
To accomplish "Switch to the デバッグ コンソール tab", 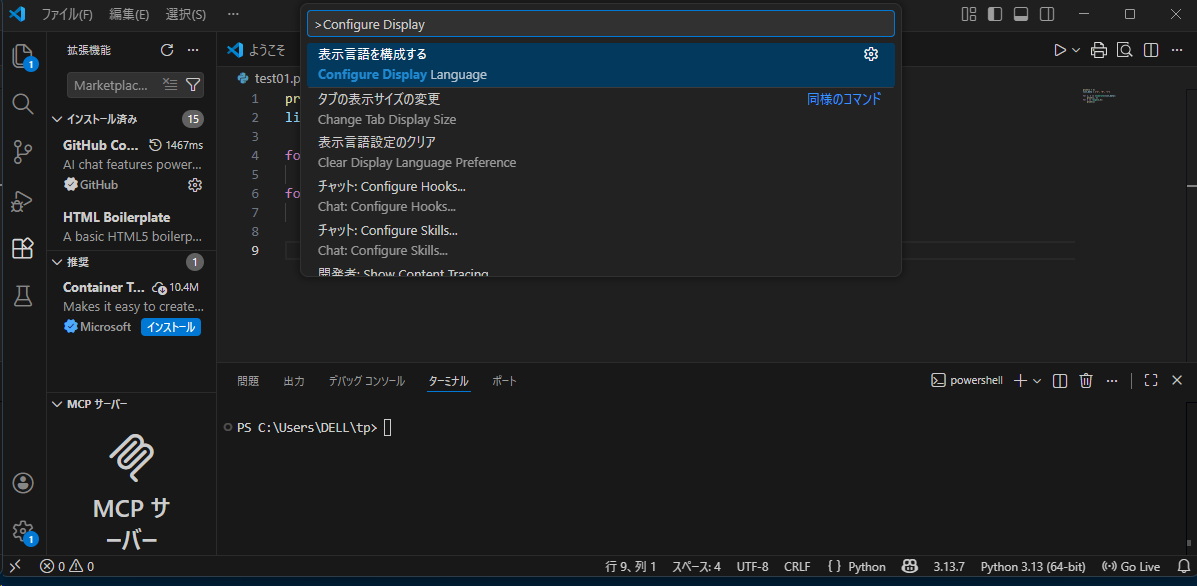I will [x=366, y=381].
